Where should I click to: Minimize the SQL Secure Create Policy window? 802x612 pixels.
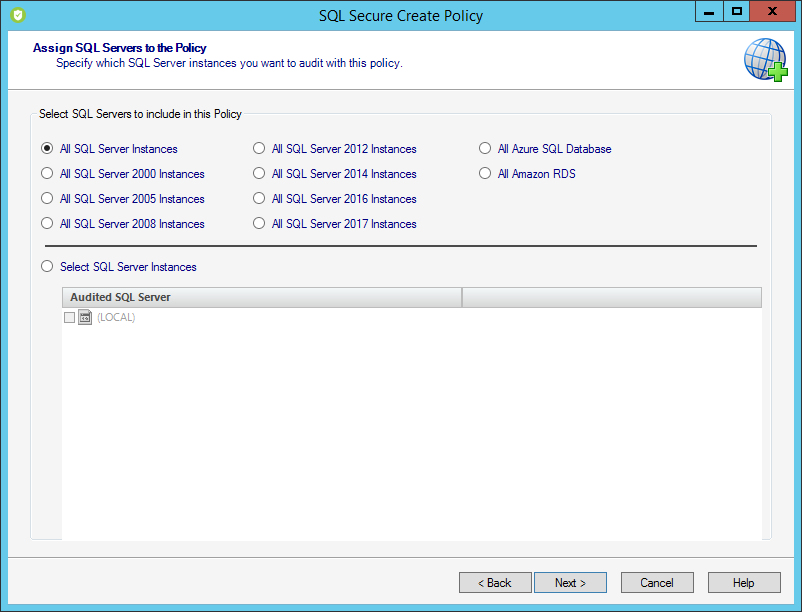pyautogui.click(x=709, y=11)
